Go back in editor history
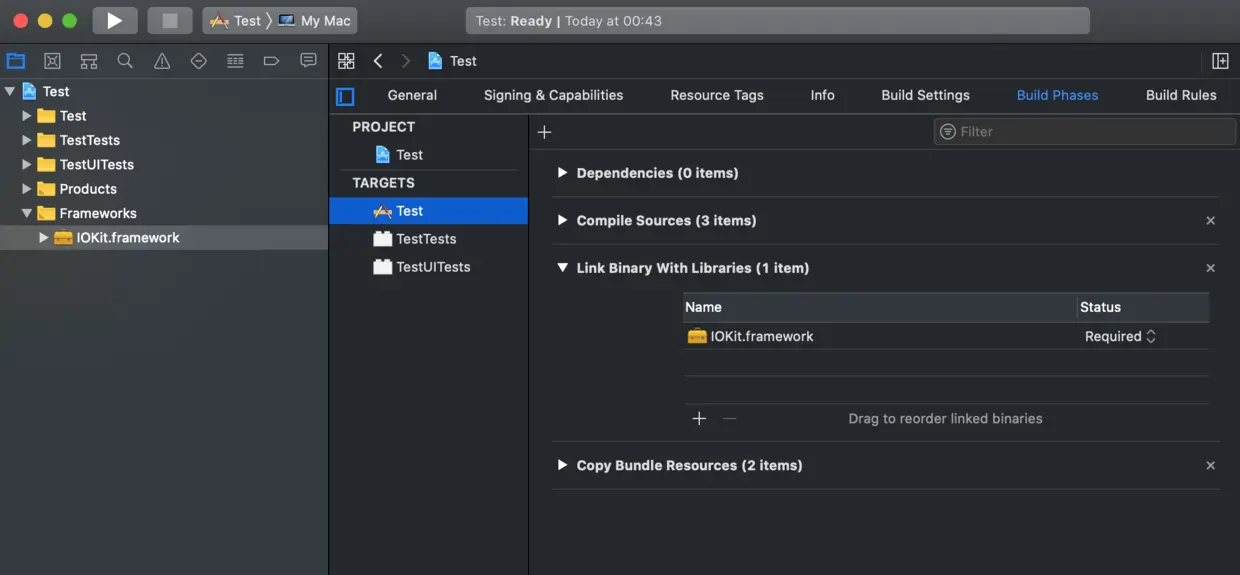Screen dimensions: 1240x575 [x=378, y=61]
